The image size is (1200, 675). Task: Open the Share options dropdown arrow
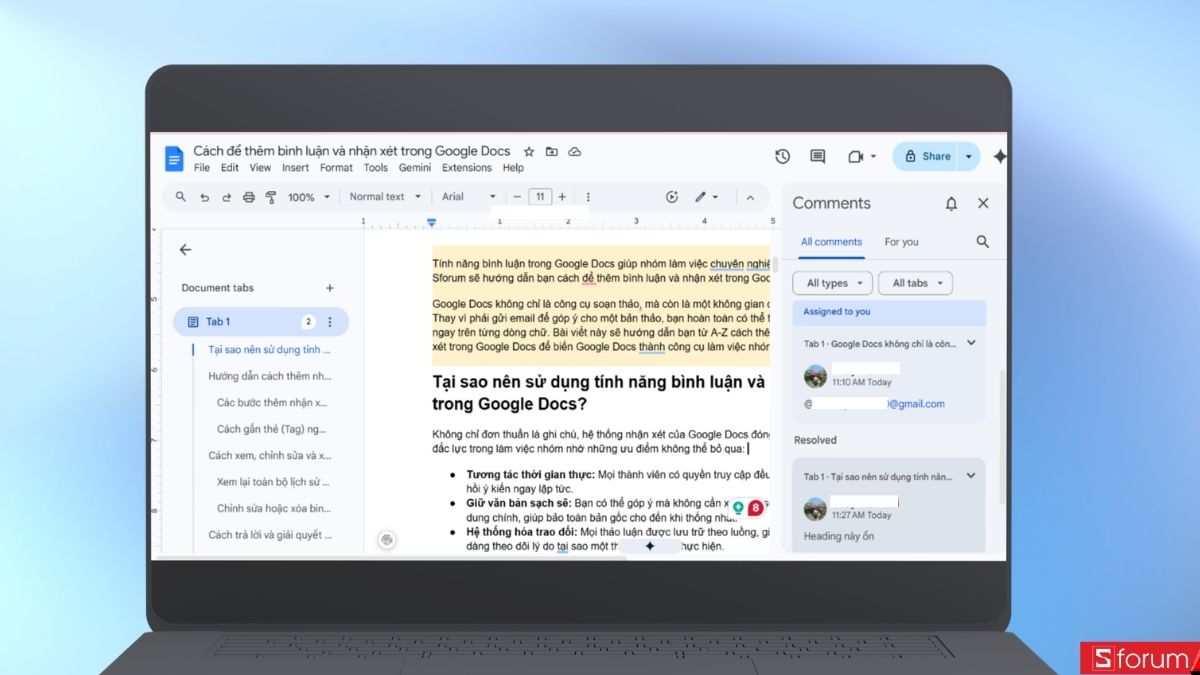(968, 157)
